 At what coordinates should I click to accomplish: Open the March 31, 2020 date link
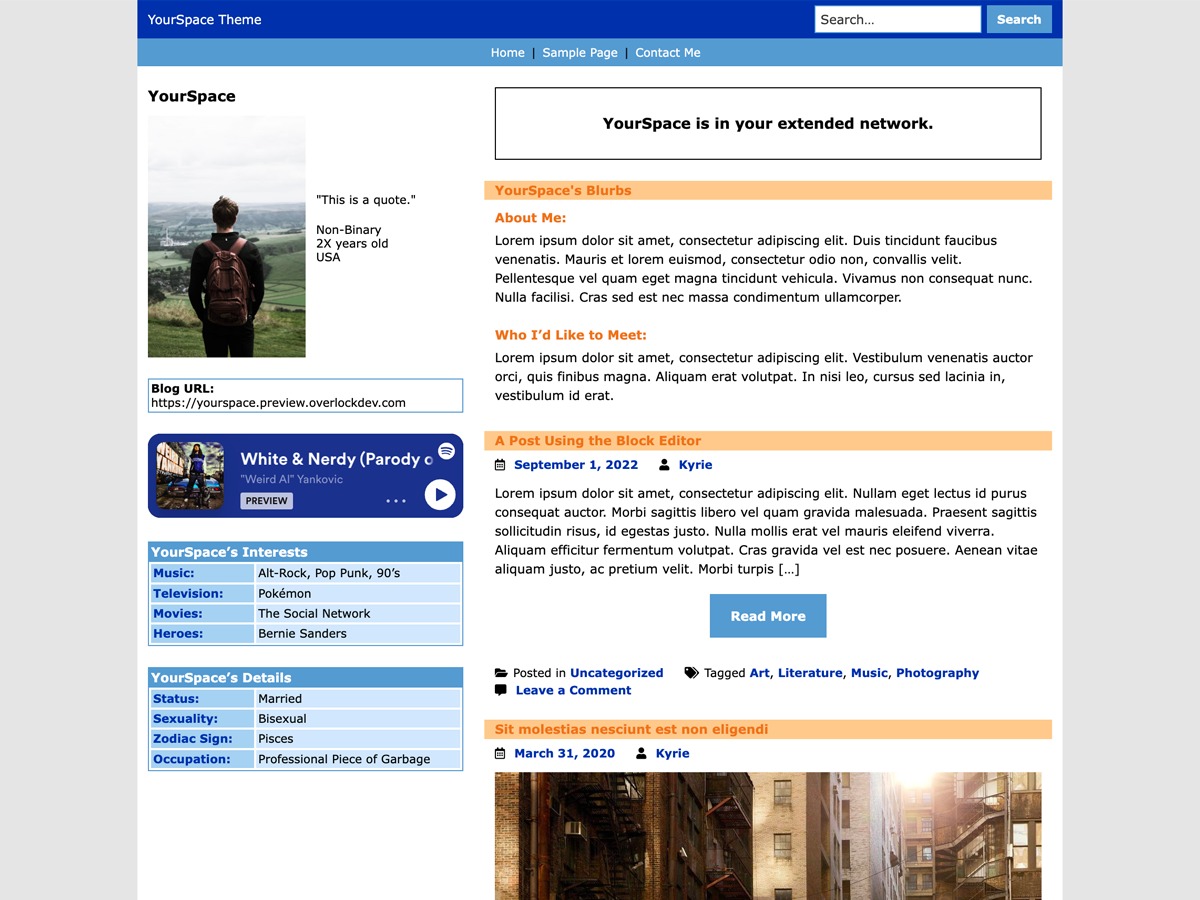click(564, 754)
